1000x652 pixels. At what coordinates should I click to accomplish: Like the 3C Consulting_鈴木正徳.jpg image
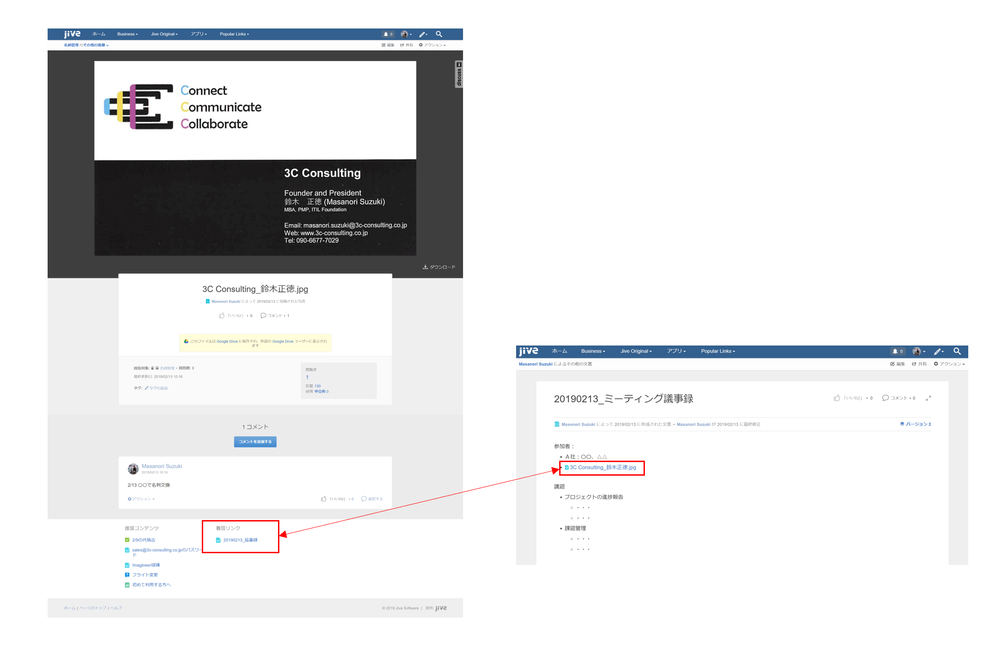point(222,315)
